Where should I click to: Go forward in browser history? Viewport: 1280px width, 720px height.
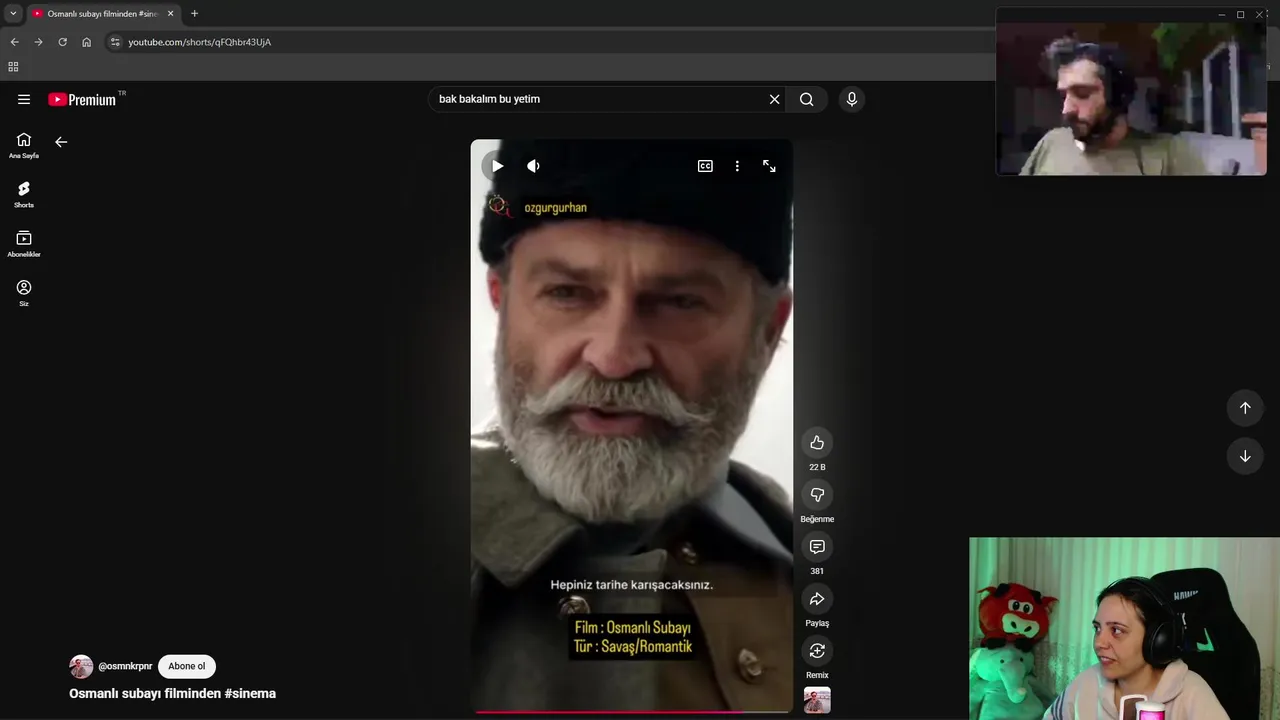point(38,42)
